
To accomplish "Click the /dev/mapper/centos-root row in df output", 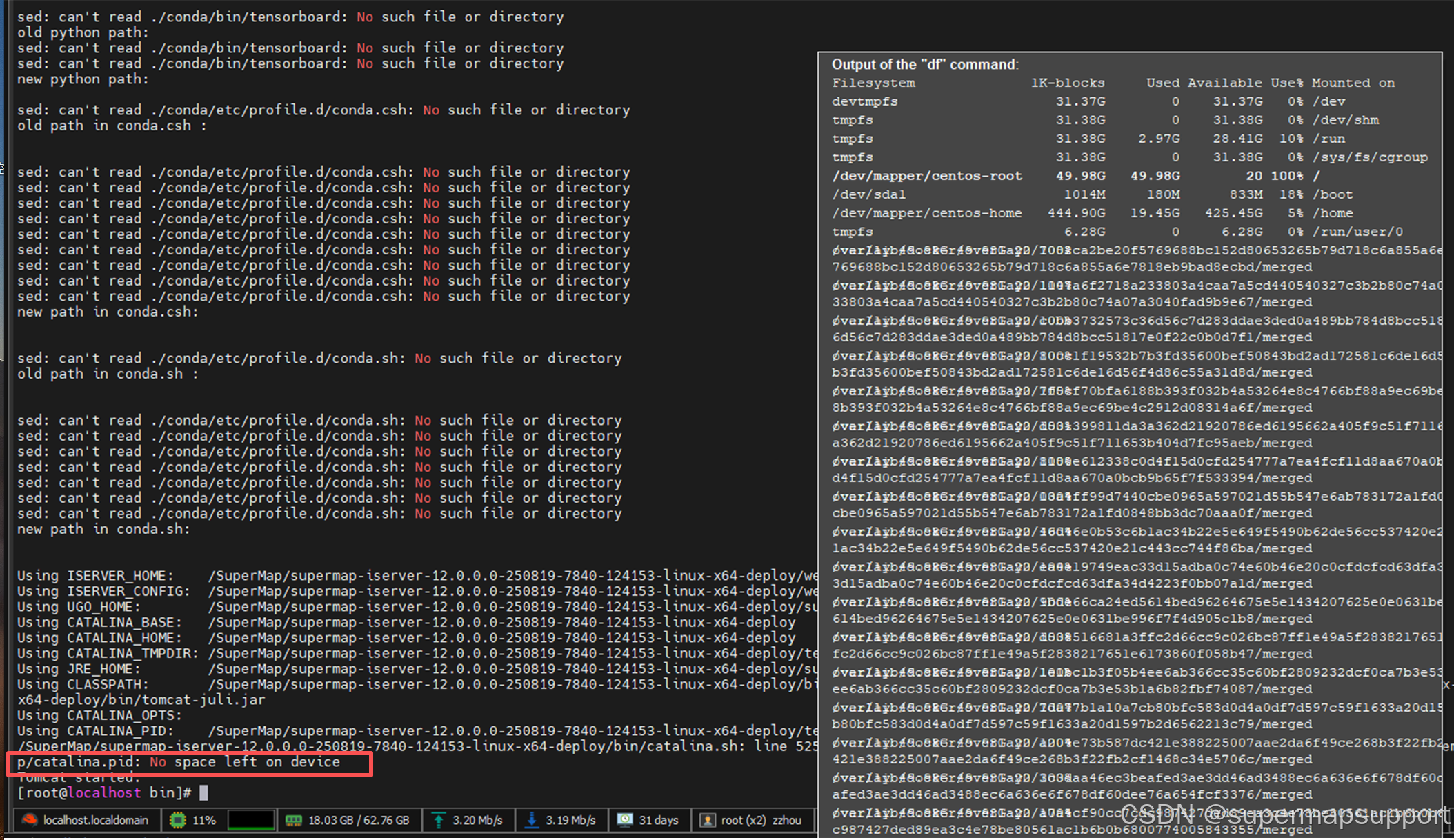I will point(927,176).
